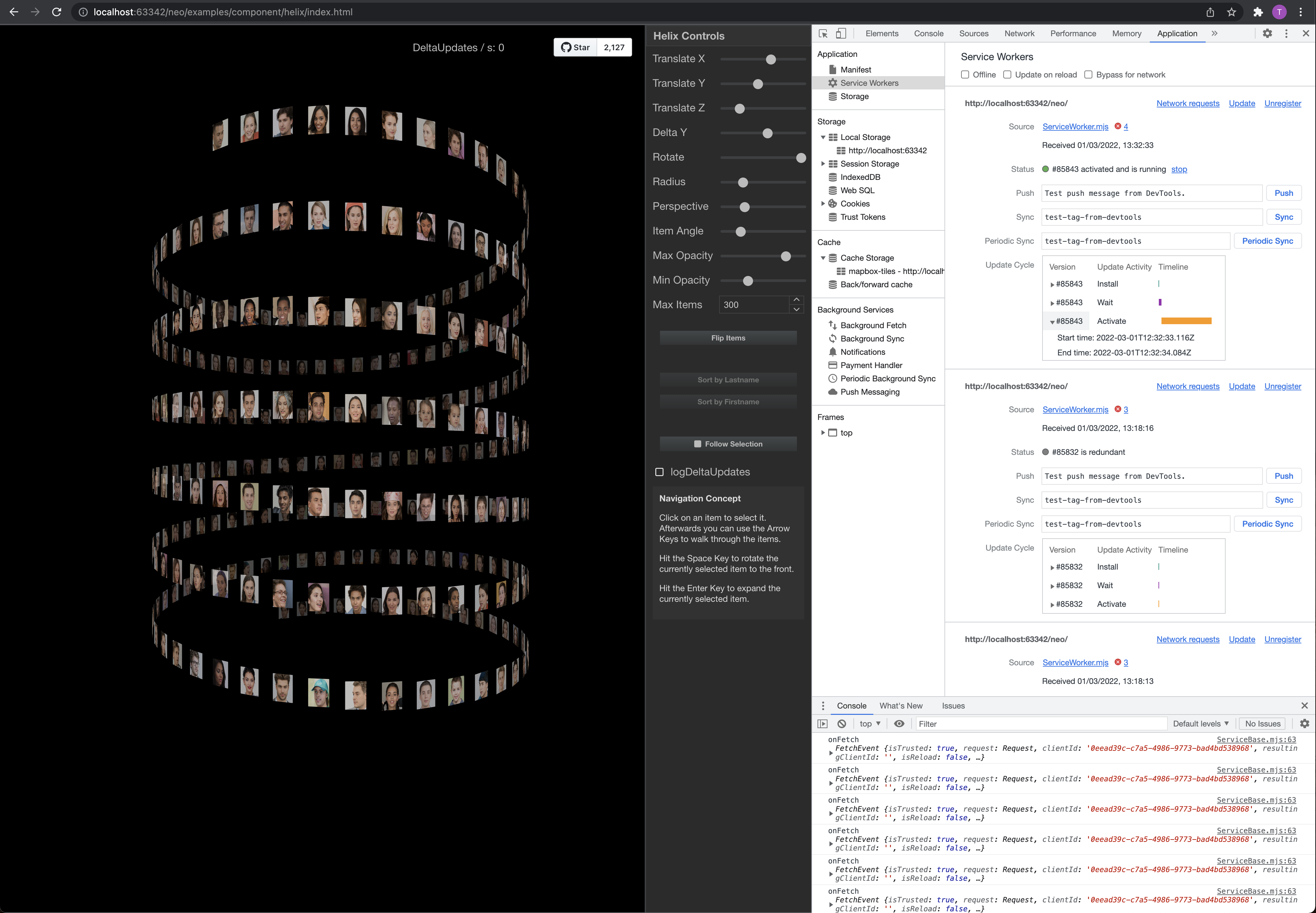The image size is (1316, 913).
Task: Toggle the logDeltaUpdates checkbox
Action: pos(659,472)
